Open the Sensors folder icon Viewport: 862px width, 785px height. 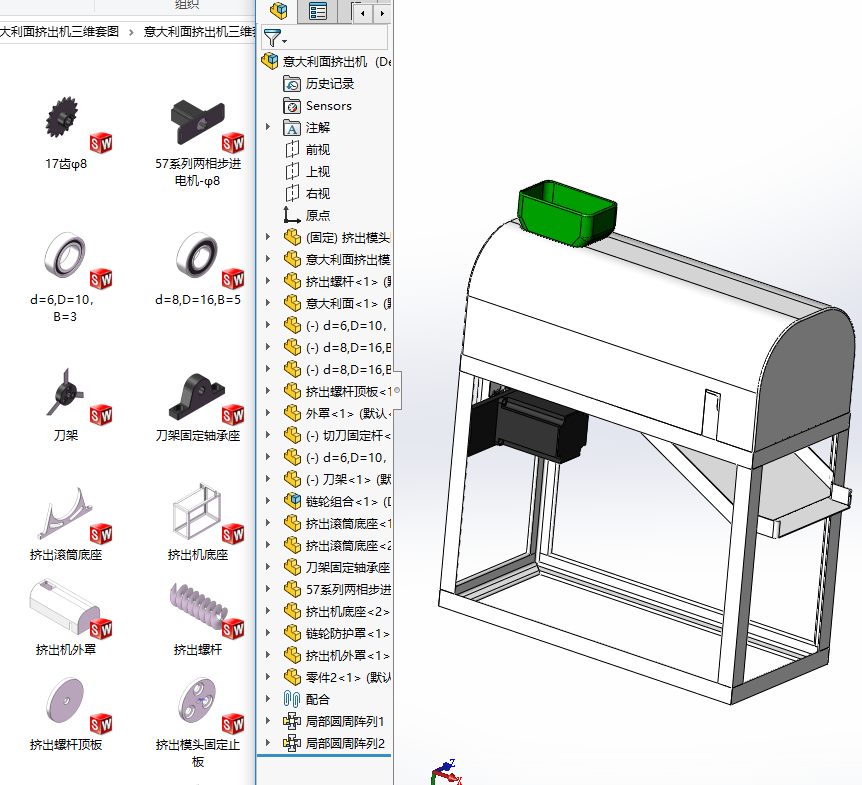(291, 106)
